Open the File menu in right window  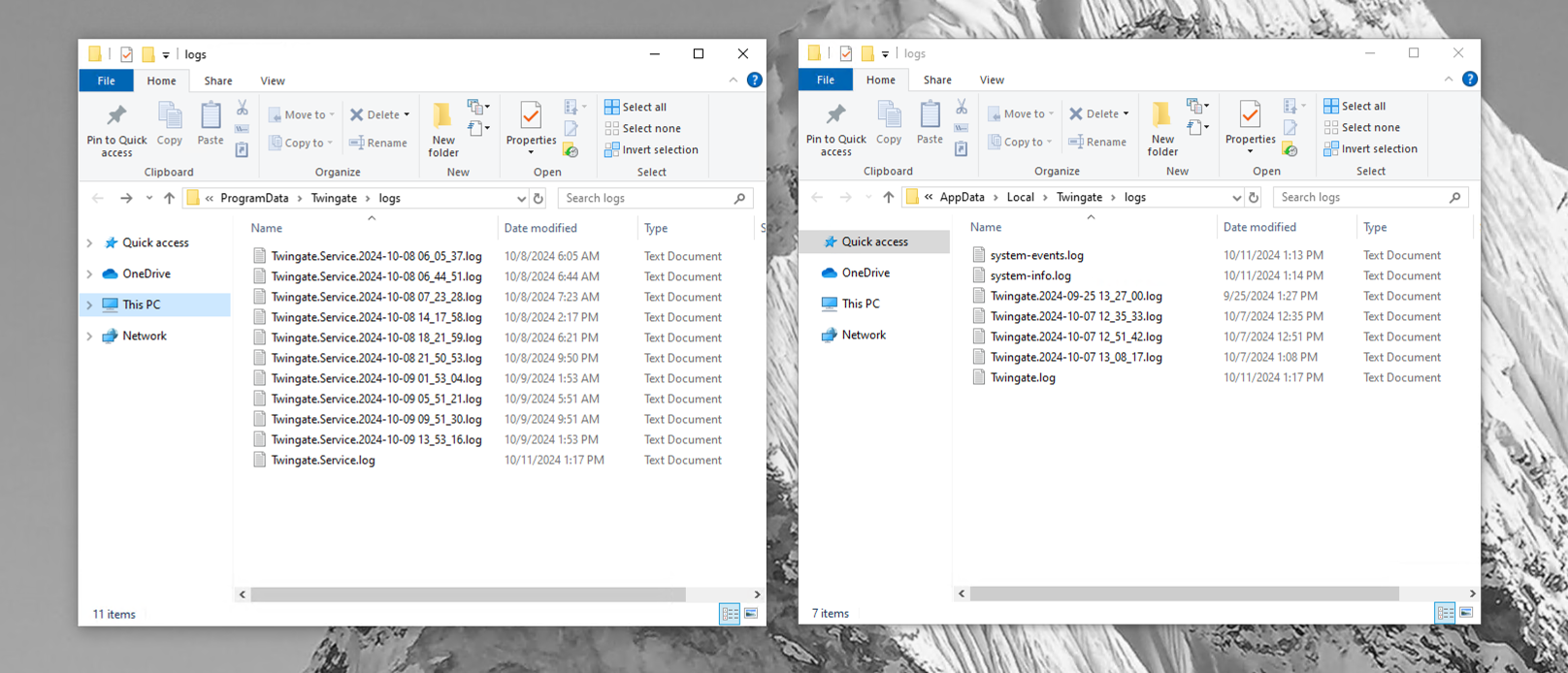[x=825, y=80]
